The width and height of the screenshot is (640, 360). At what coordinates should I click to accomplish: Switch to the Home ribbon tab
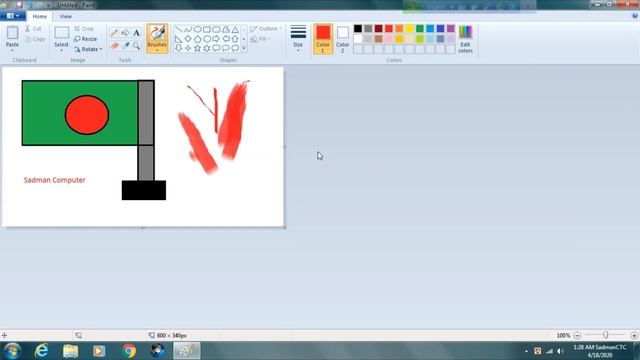tap(40, 16)
